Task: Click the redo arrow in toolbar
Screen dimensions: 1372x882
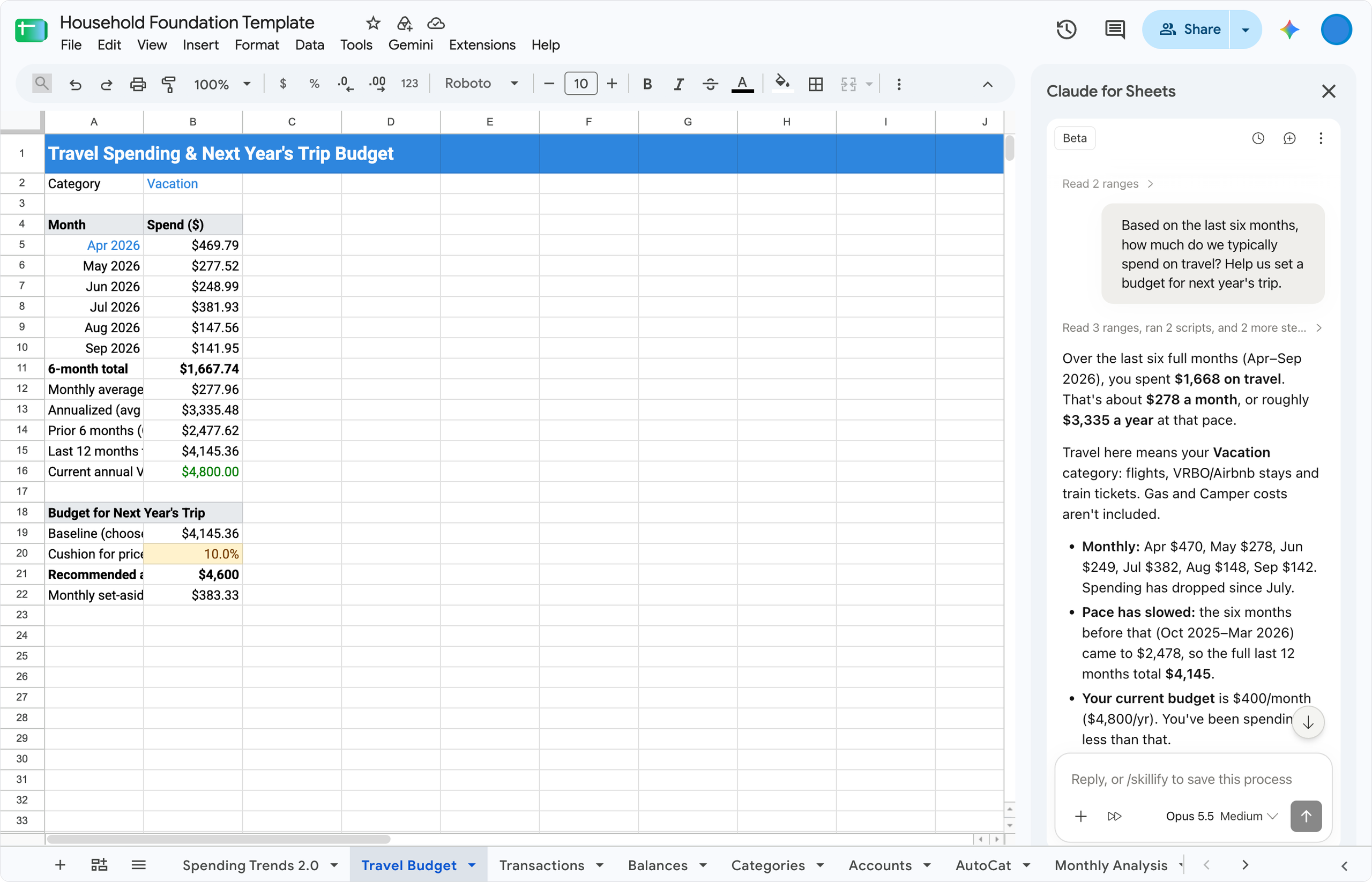Action: (106, 84)
